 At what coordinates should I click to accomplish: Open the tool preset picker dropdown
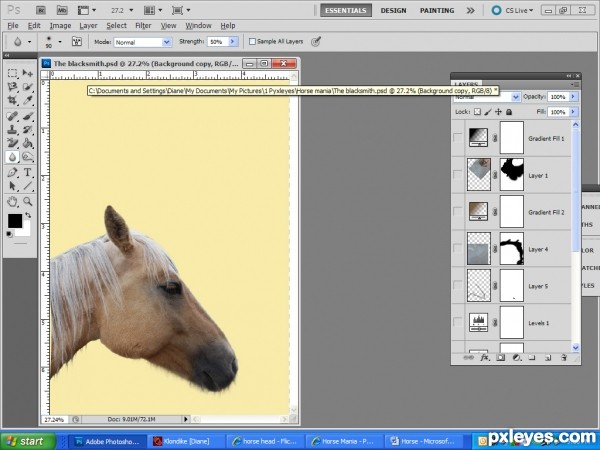pos(29,41)
